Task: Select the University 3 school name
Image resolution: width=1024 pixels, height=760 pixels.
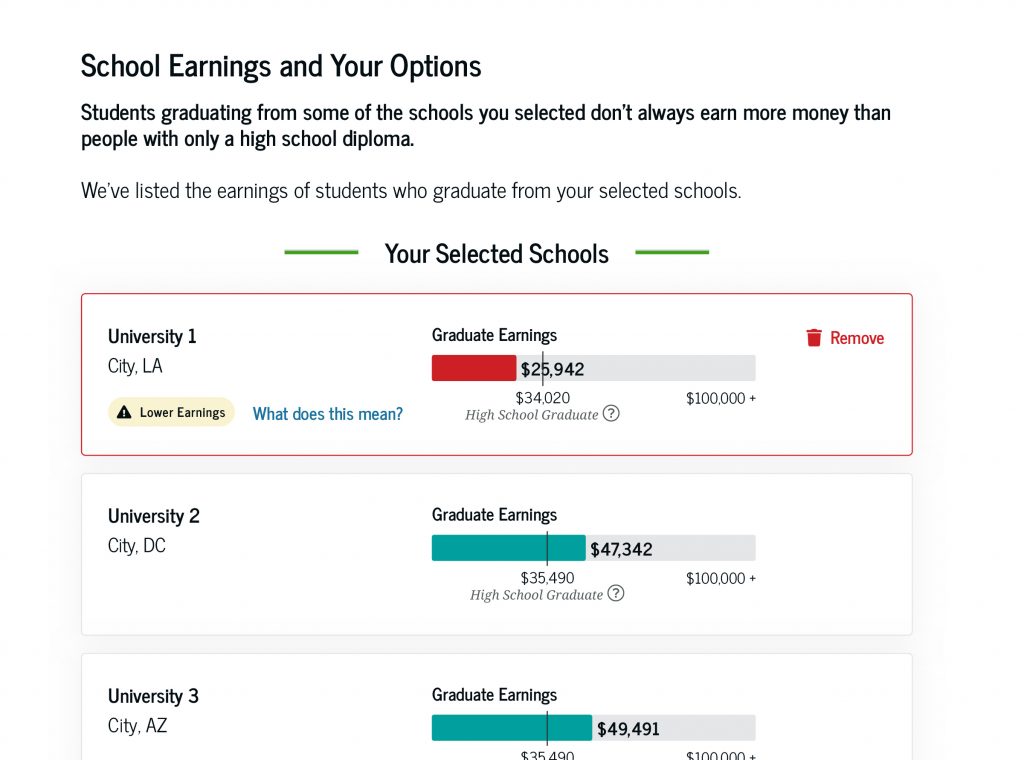Action: (153, 696)
